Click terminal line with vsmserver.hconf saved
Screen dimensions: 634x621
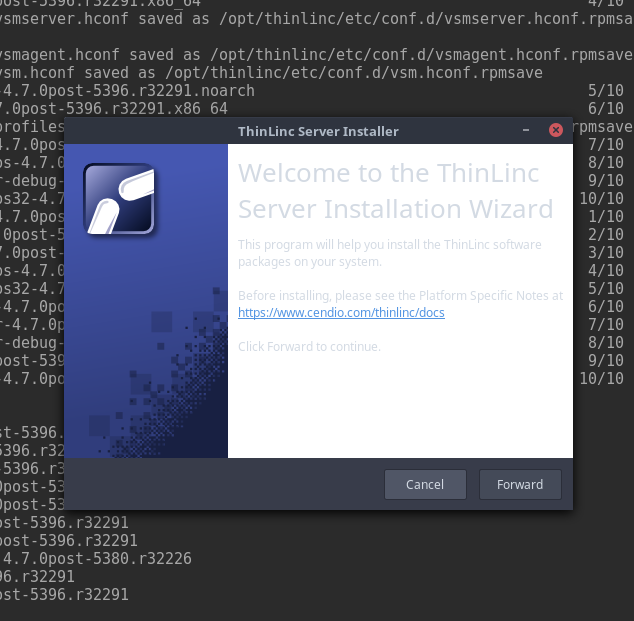(x=317, y=19)
